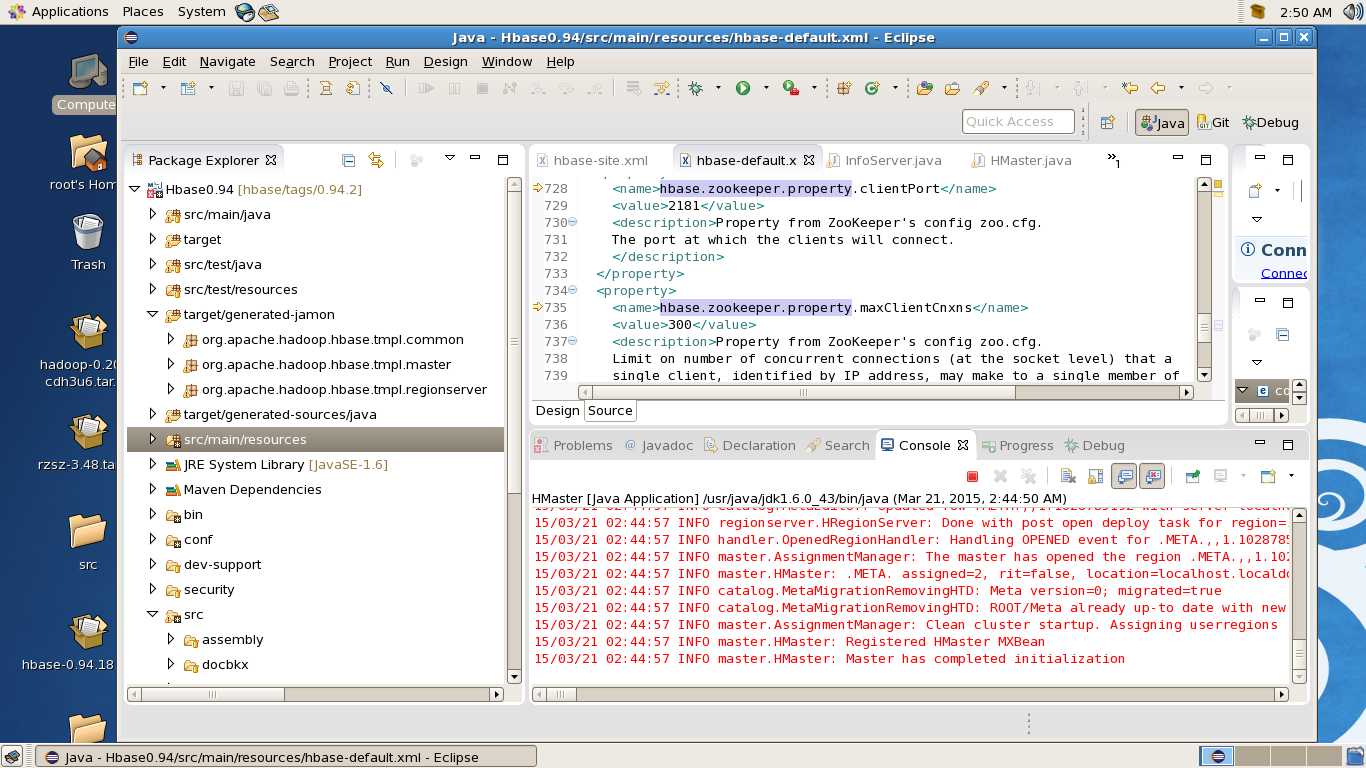Click Link with Editor in Package Explorer
Viewport: 1366px width, 768px height.
pyautogui.click(x=376, y=160)
